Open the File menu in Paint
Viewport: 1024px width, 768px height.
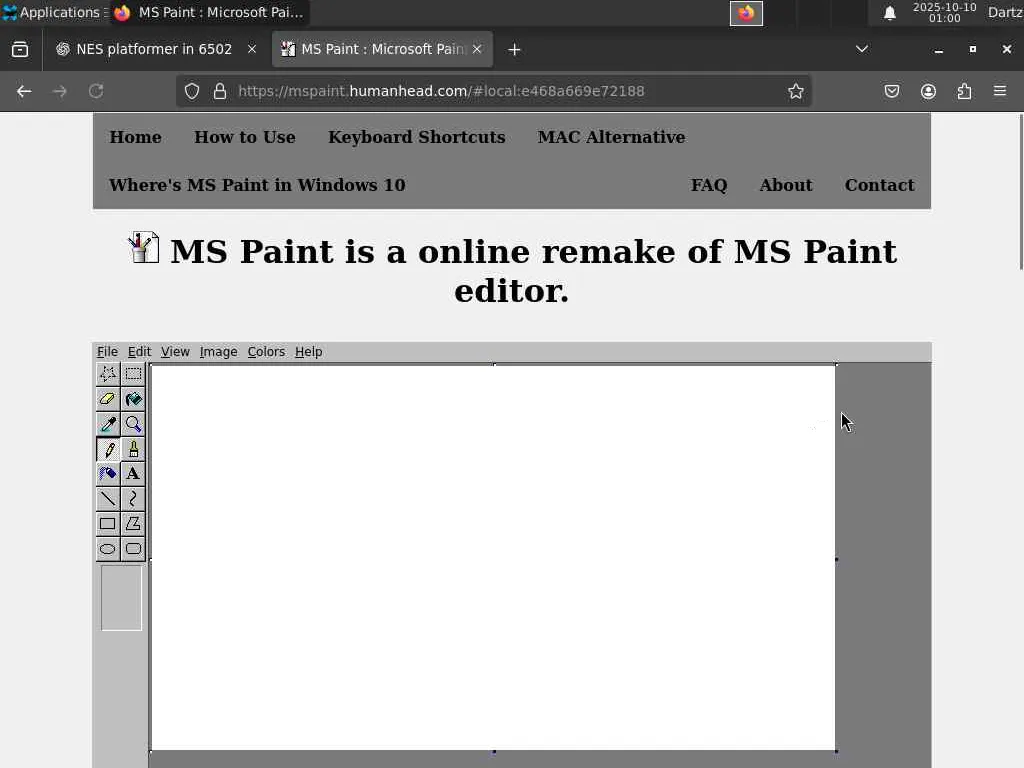tap(107, 352)
